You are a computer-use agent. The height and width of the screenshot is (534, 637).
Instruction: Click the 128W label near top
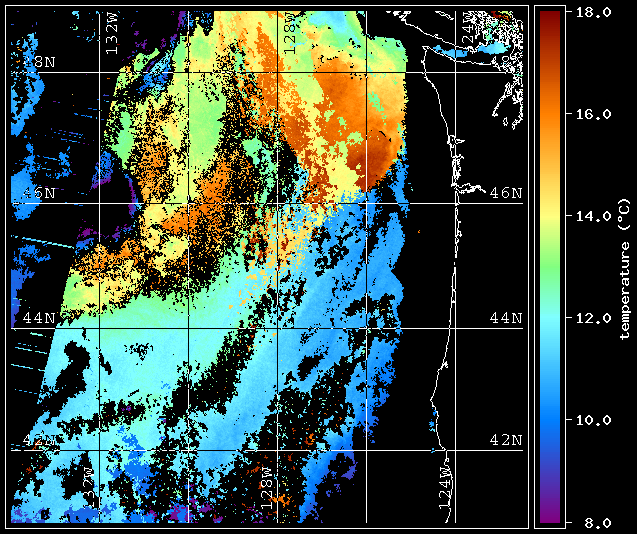coord(290,33)
